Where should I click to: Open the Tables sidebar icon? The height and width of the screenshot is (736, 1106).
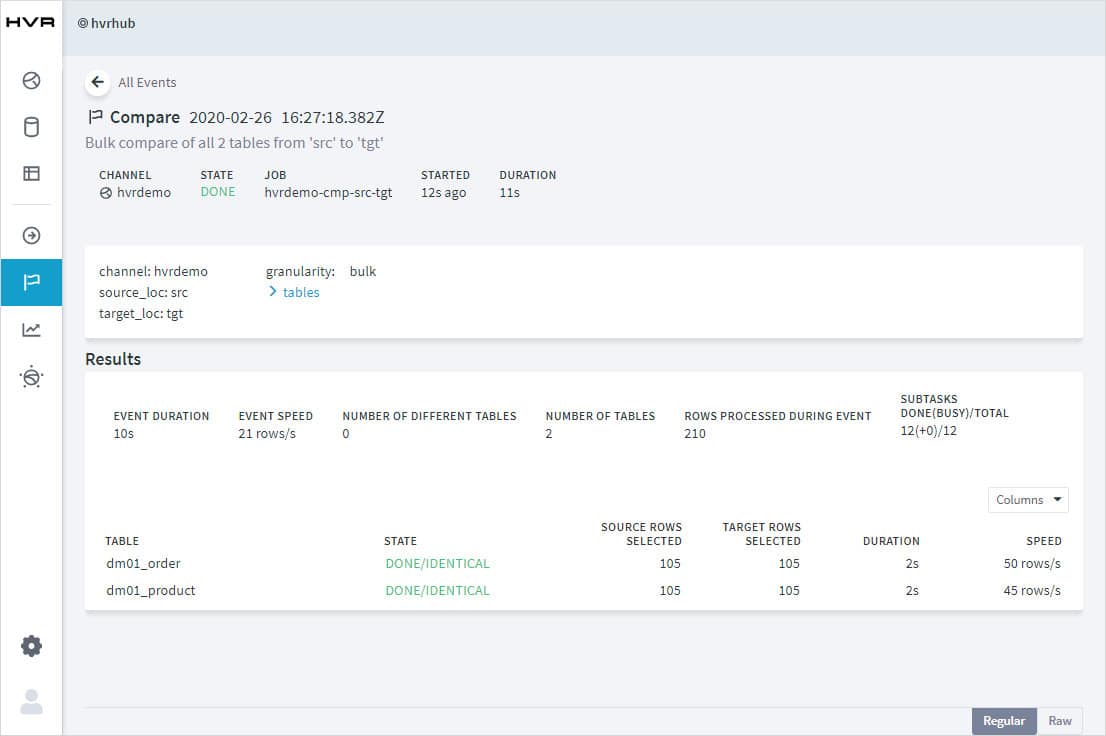pos(31,174)
